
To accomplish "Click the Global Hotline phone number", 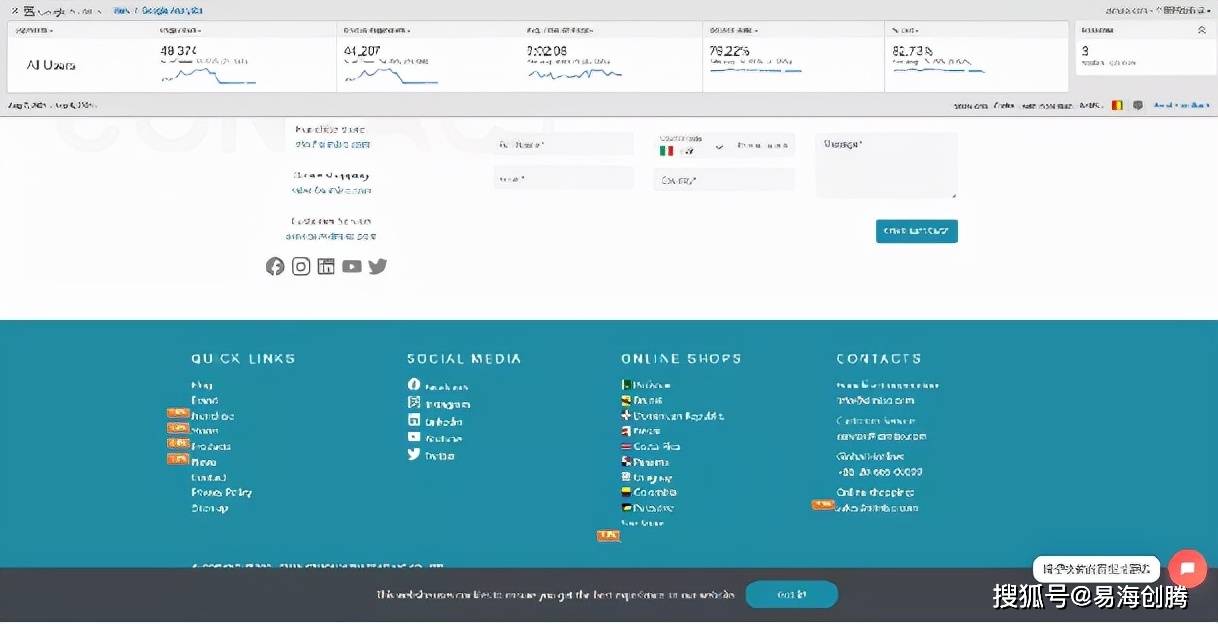I will [879, 472].
